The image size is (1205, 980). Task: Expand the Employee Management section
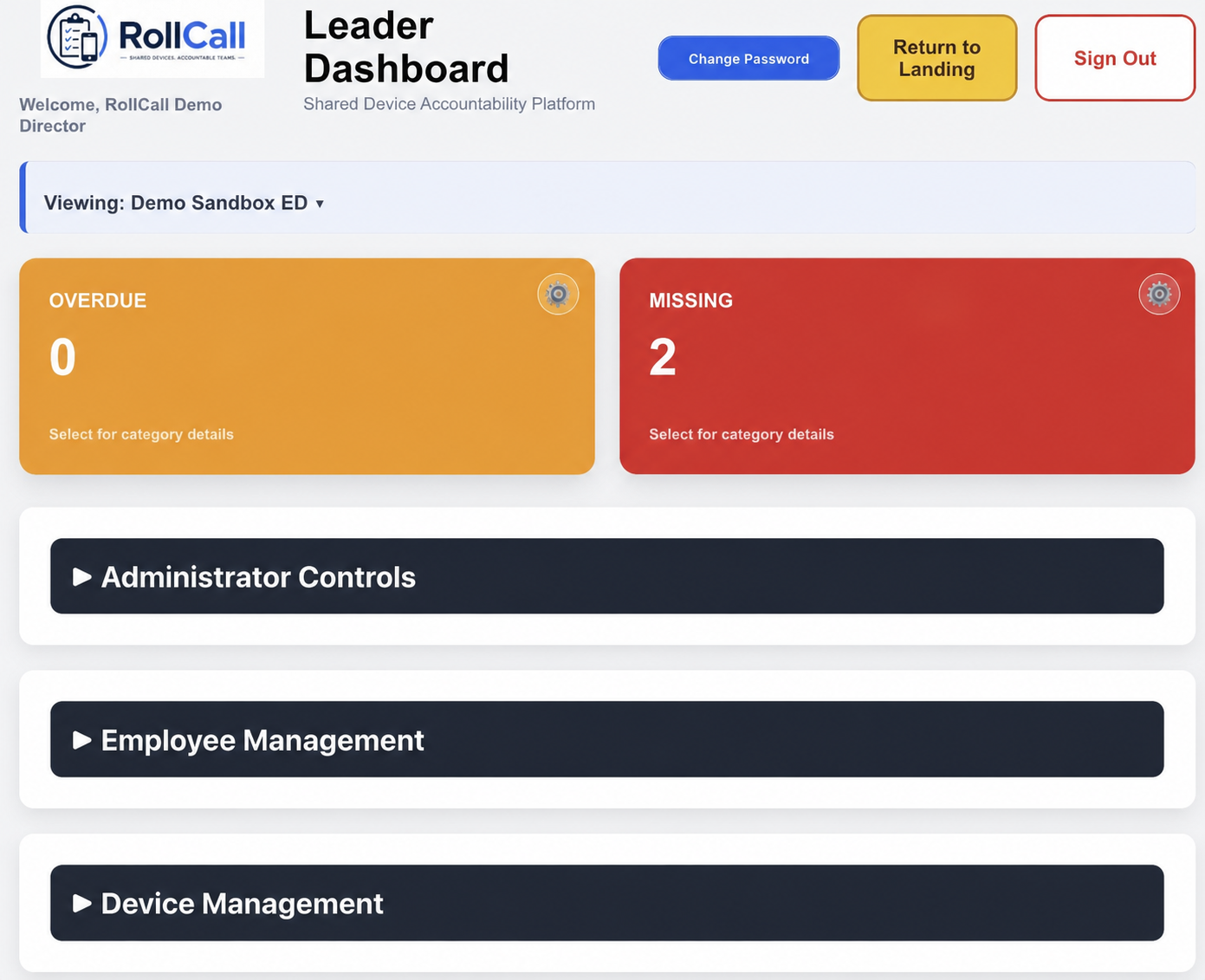pos(606,739)
